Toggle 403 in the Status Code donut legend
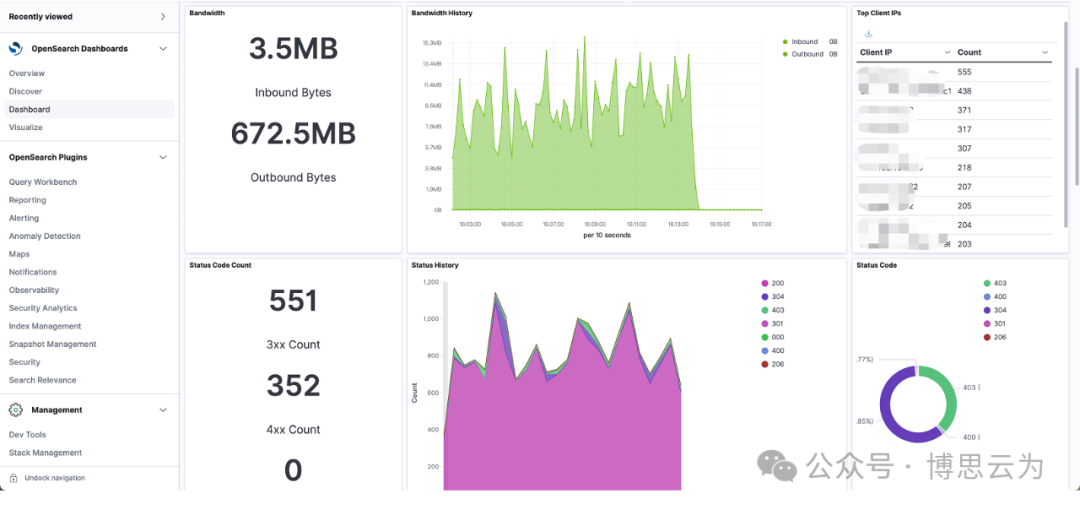 (x=995, y=283)
